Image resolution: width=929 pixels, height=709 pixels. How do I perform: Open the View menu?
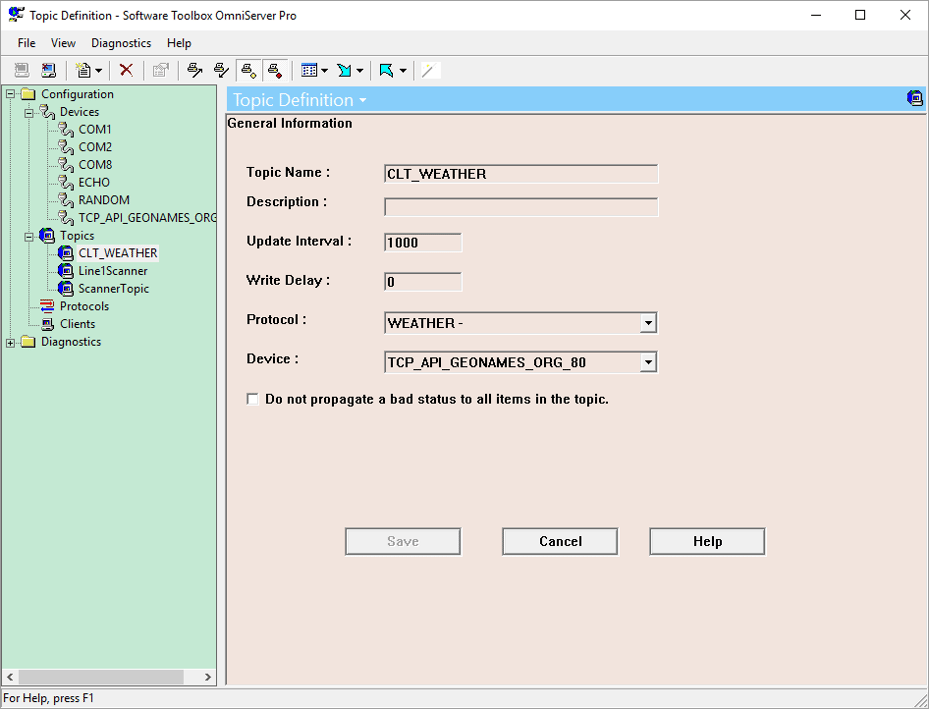click(x=63, y=43)
